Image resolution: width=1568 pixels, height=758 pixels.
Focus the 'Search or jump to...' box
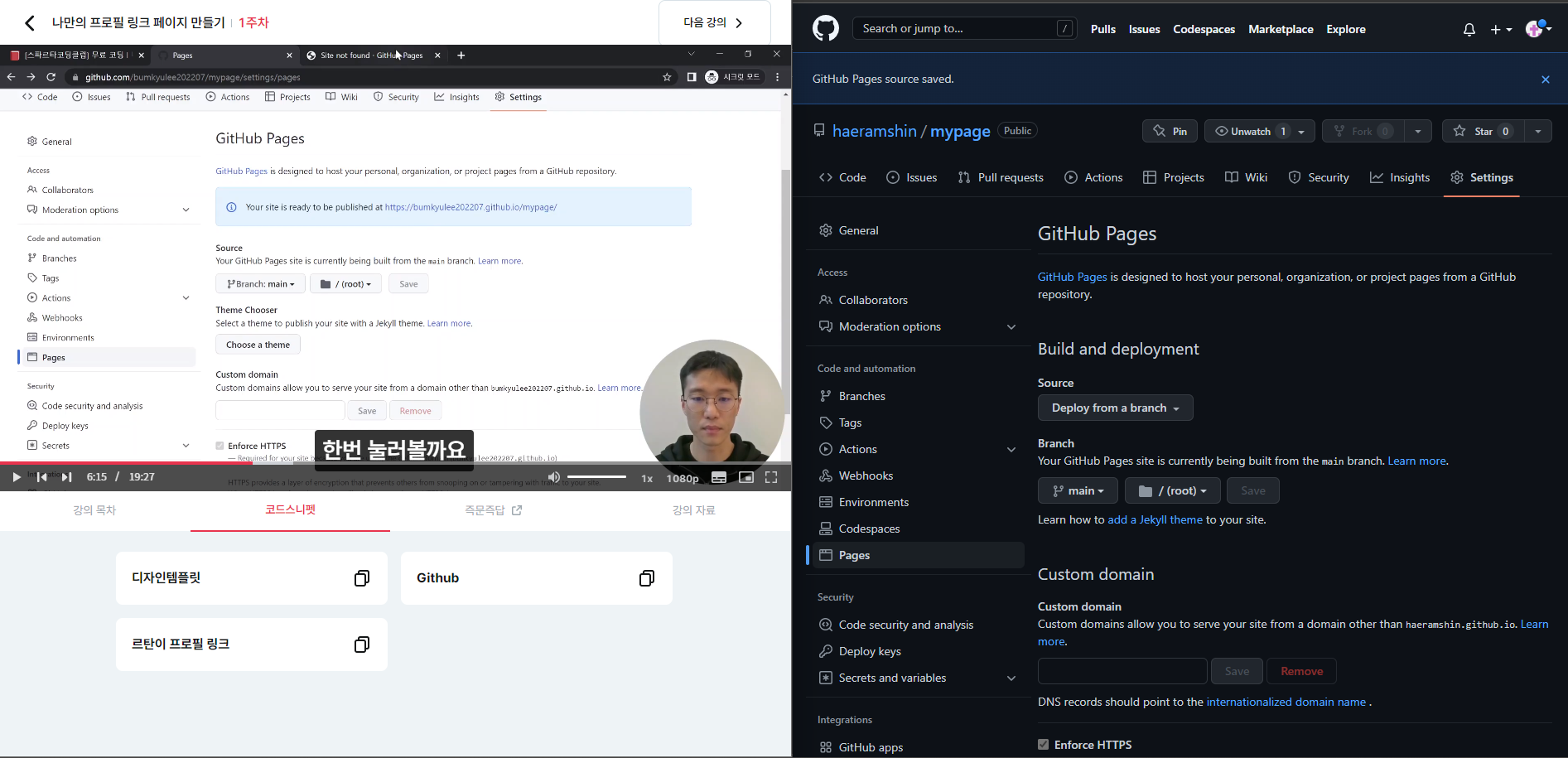[964, 29]
